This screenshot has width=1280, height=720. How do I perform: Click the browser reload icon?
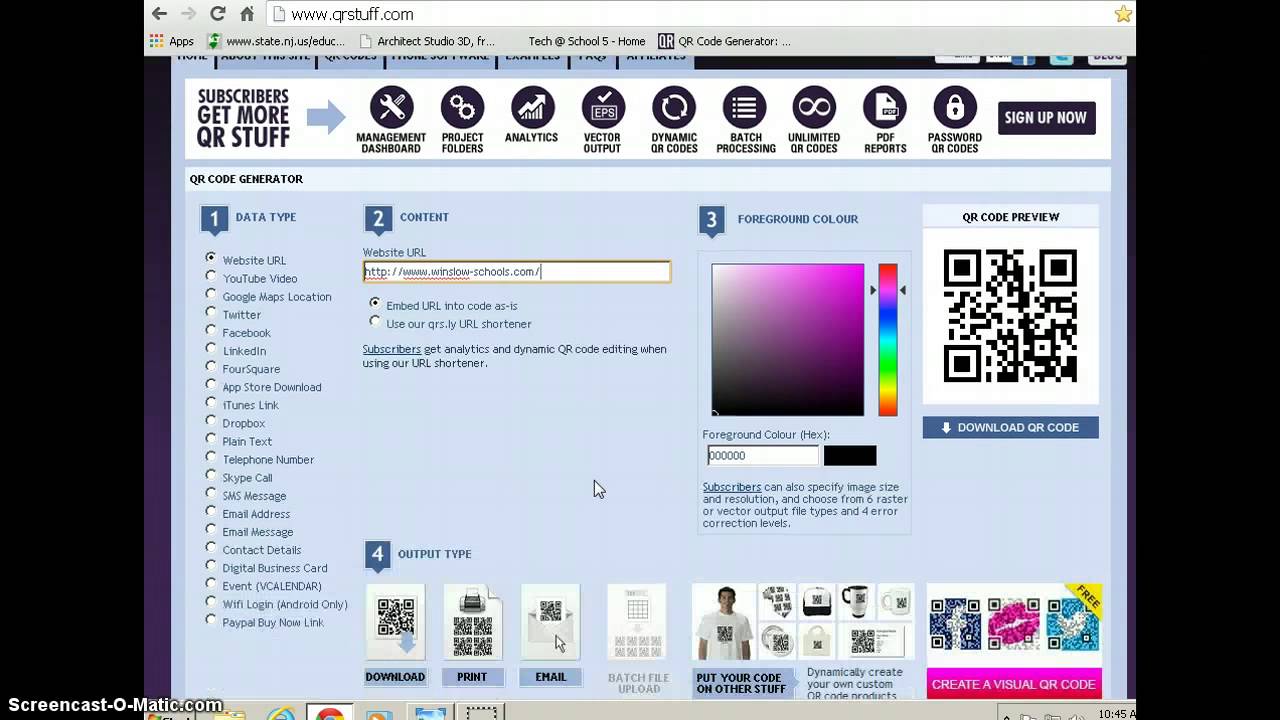coord(217,14)
